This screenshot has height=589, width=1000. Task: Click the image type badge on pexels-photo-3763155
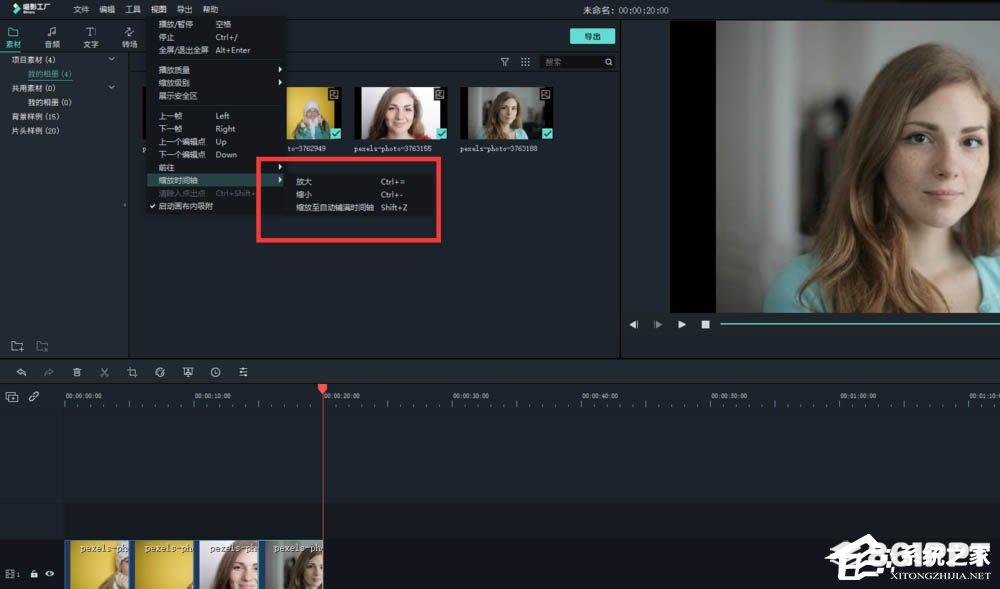(x=439, y=94)
